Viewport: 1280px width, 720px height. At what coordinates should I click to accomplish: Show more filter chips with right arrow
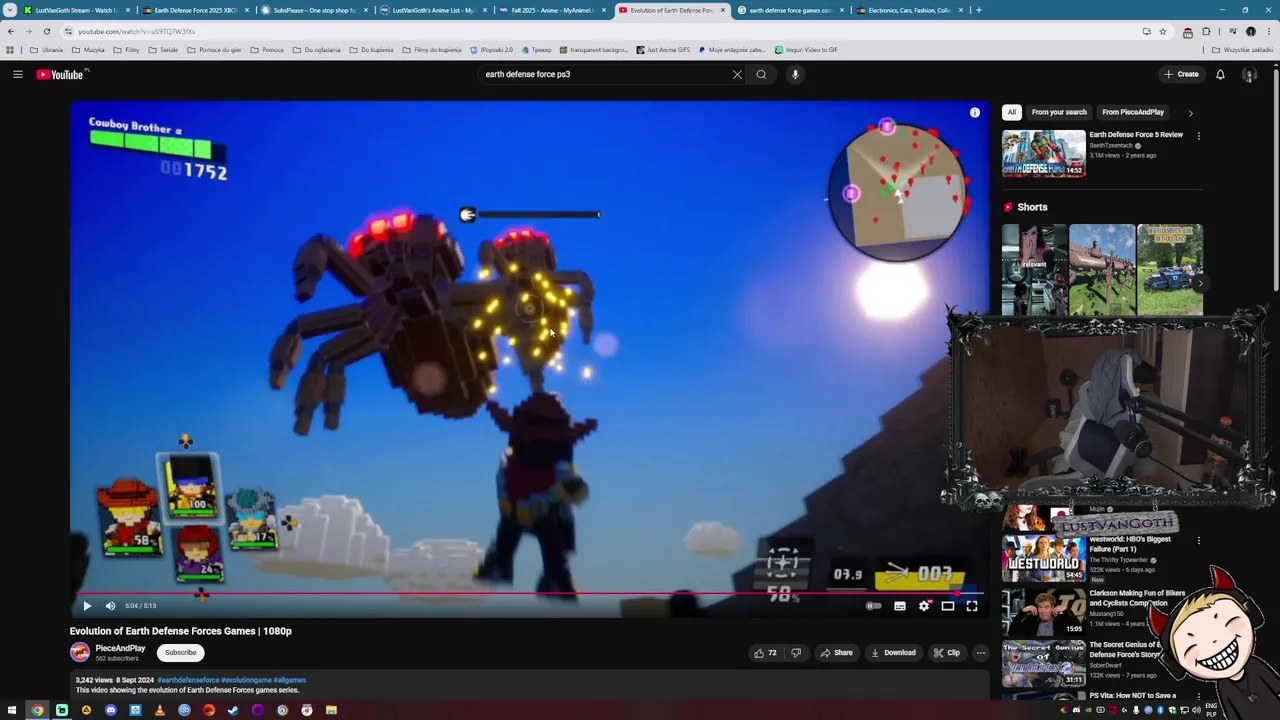point(1190,113)
